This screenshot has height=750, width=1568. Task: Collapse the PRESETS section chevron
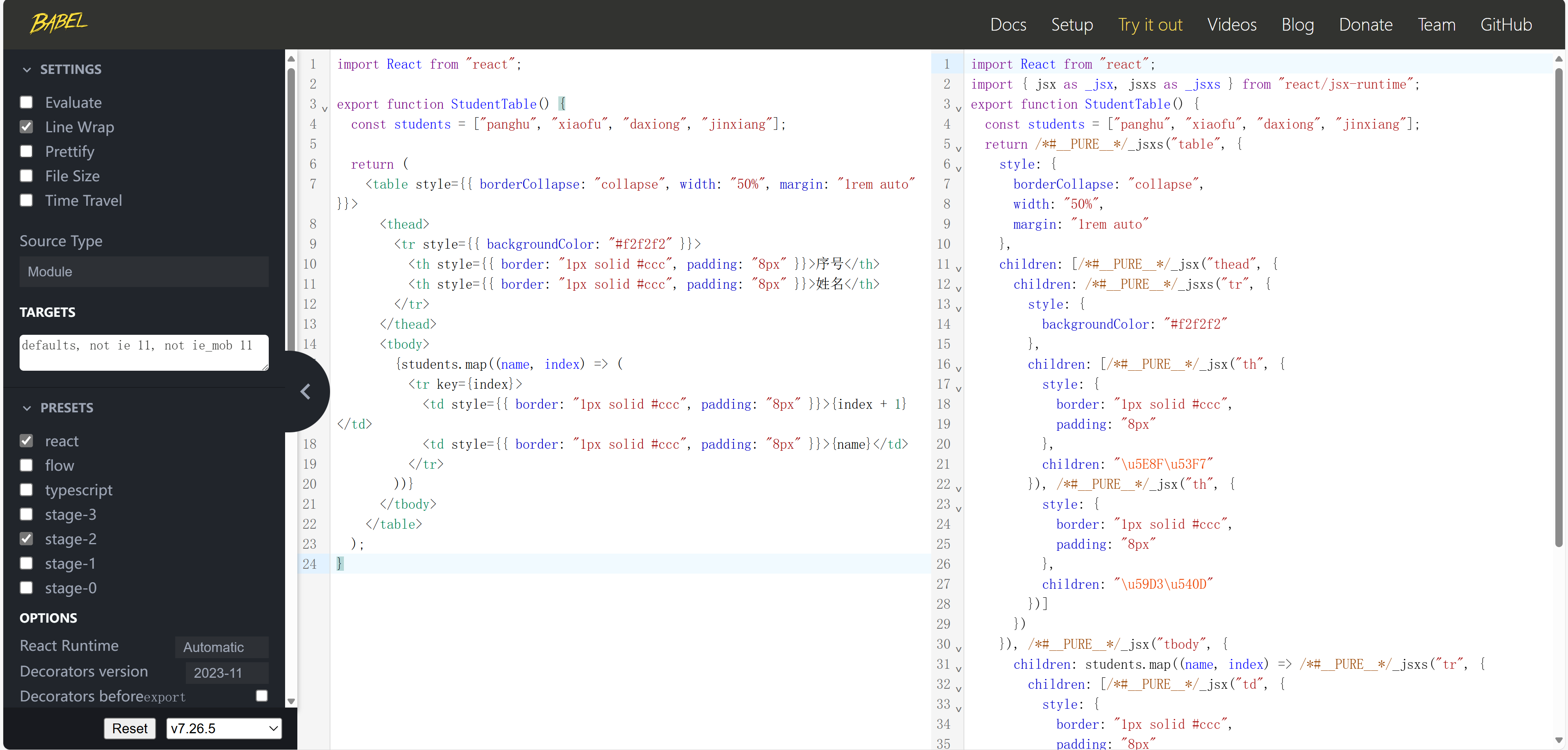27,408
